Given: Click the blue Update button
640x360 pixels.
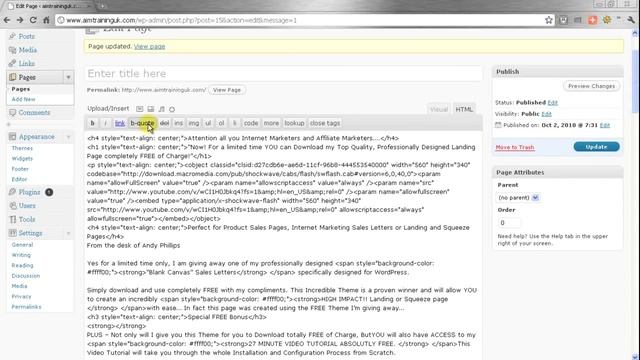Looking at the screenshot, I should 596,147.
